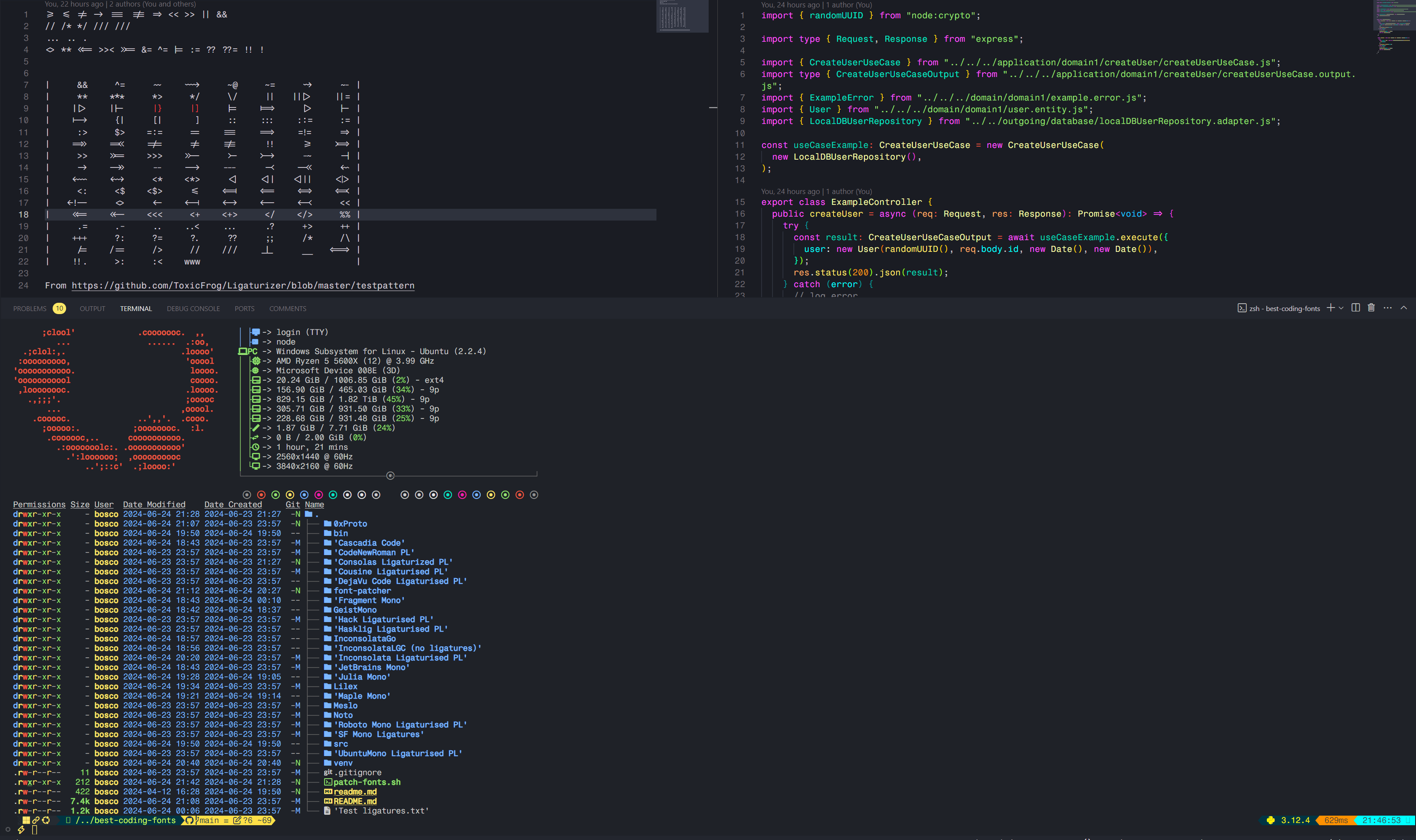This screenshot has height=840, width=1416.
Task: Click the left editor minimap thumbnail
Action: pyautogui.click(x=682, y=17)
